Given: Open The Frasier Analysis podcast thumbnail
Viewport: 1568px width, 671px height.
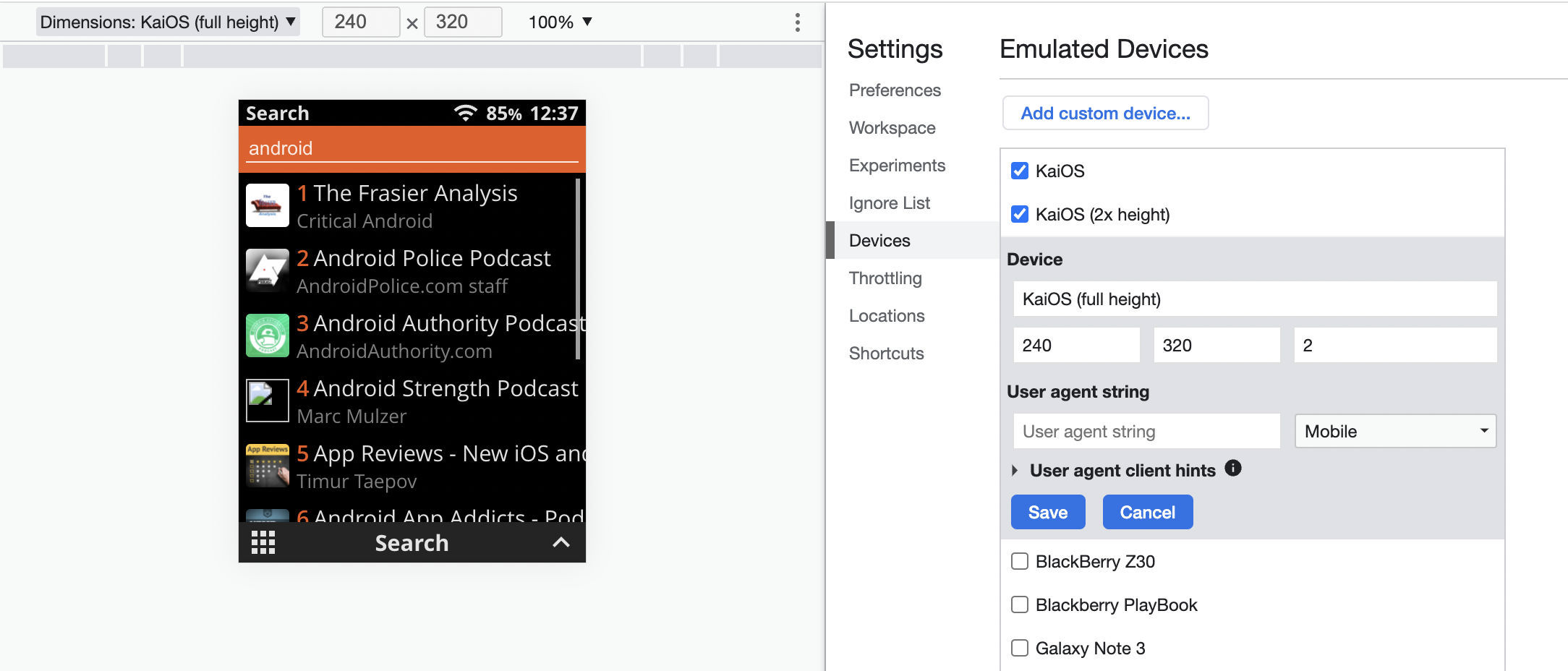Looking at the screenshot, I should [268, 205].
